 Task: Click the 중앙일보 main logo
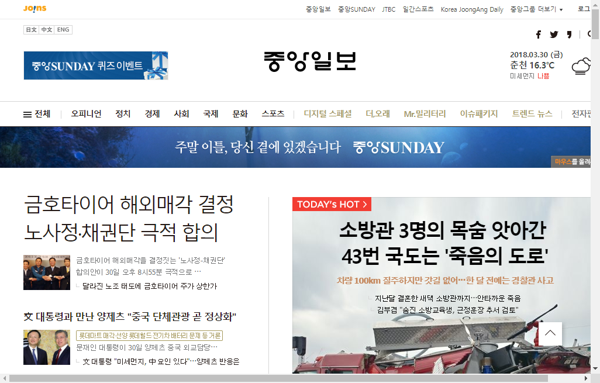point(310,61)
